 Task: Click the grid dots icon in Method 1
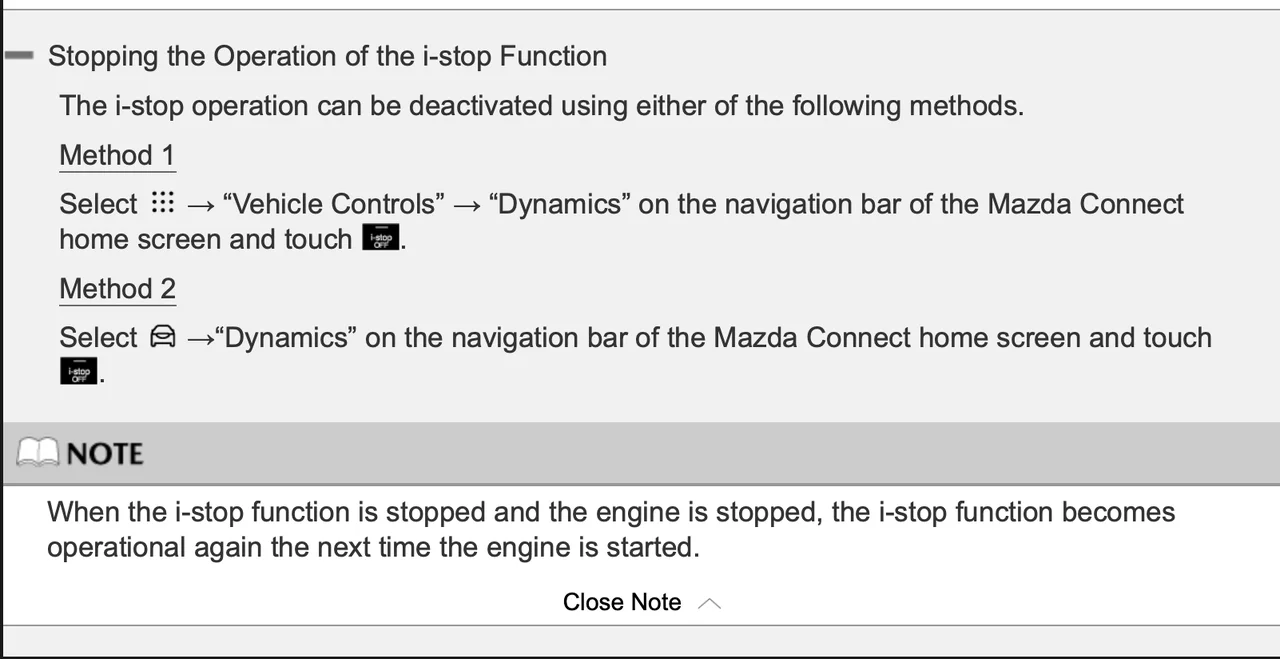(x=162, y=203)
